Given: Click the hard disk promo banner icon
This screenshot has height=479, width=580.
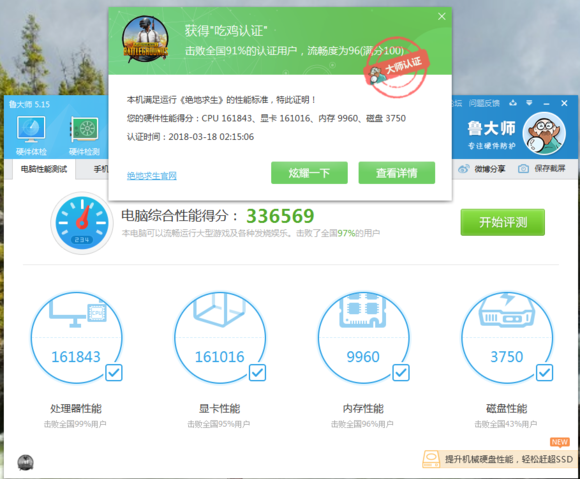Looking at the screenshot, I should coord(431,459).
